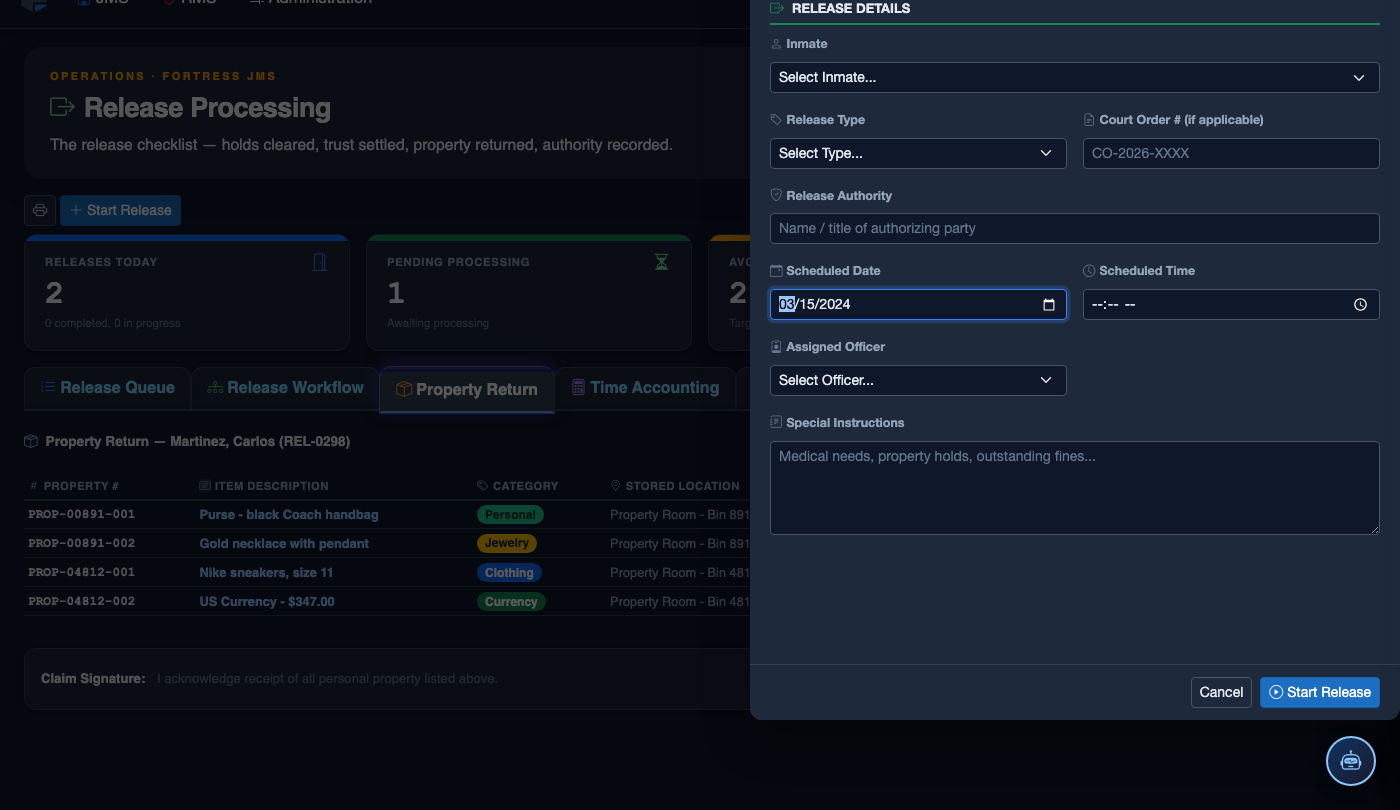1400x810 pixels.
Task: Open the clock picker in Scheduled Time
Action: coord(1360,305)
